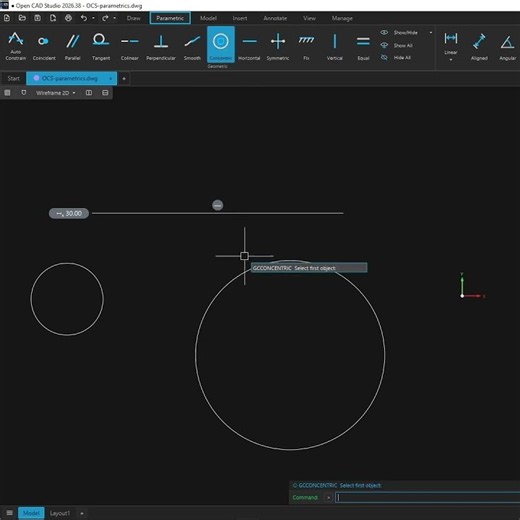Click the Auto Constrain tool
This screenshot has height=520, width=520.
click(15, 46)
